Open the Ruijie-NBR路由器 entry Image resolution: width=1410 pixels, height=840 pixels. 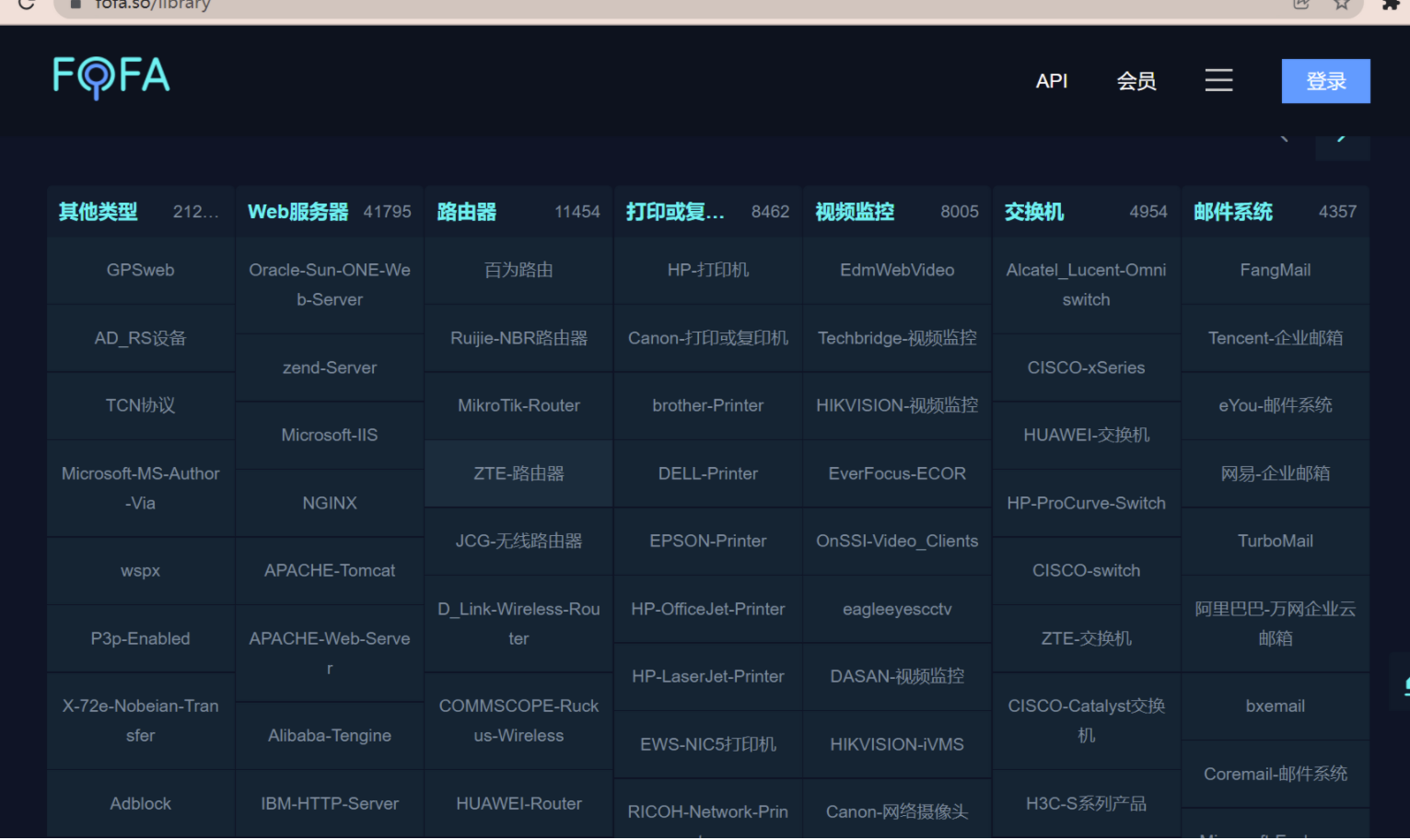519,338
